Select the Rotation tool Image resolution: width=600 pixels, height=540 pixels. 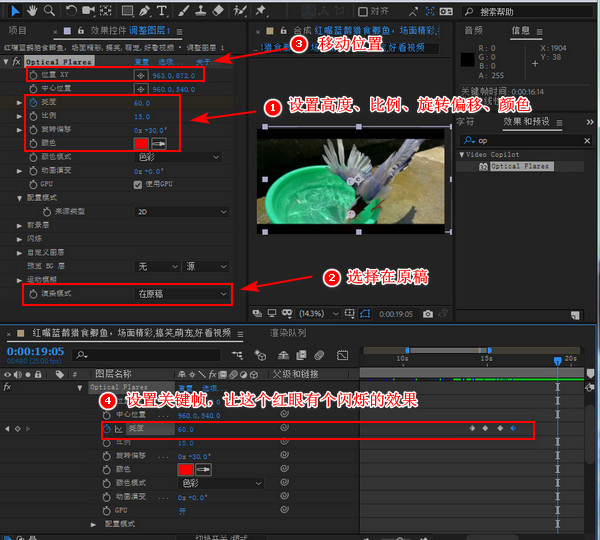click(x=71, y=11)
